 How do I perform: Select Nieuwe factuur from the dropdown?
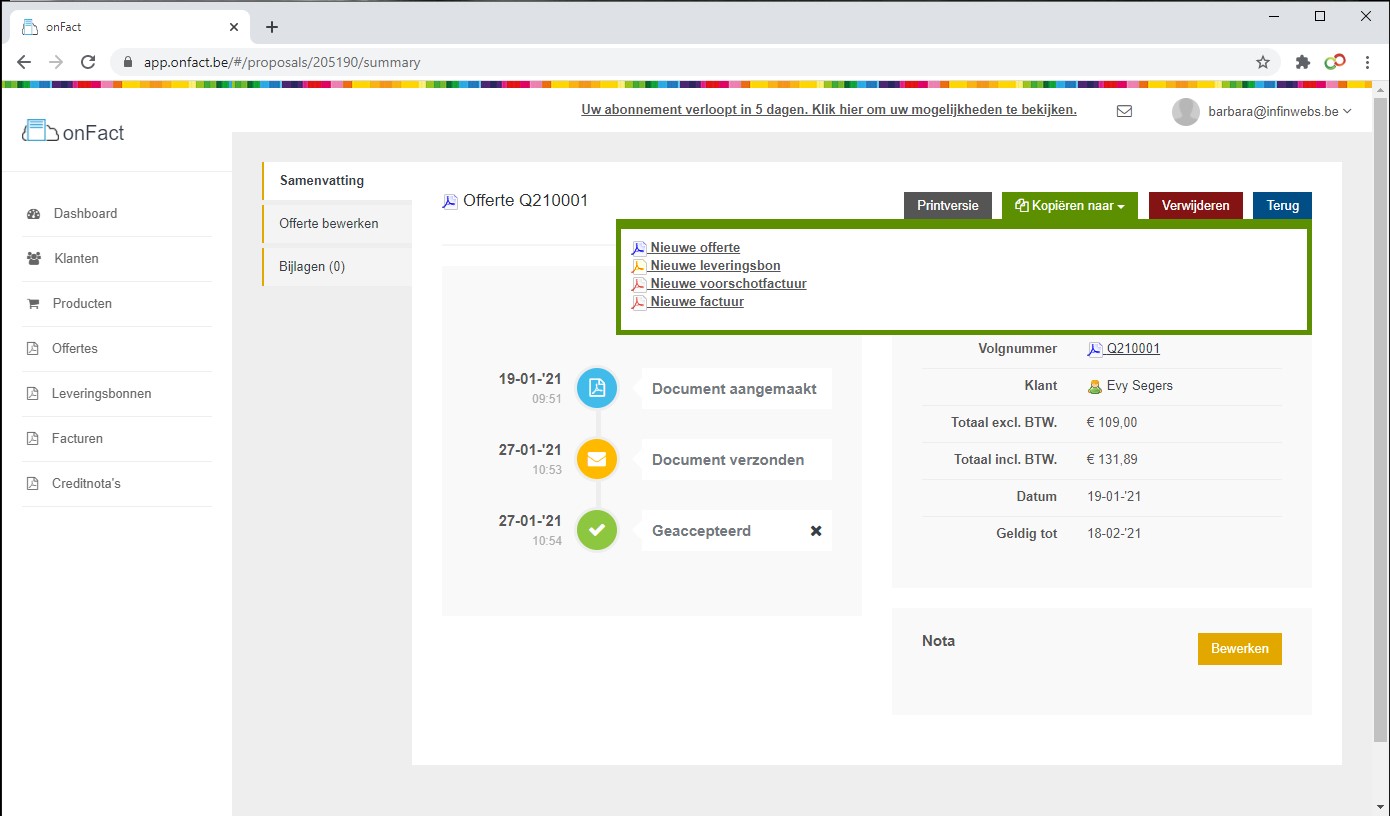tap(696, 301)
